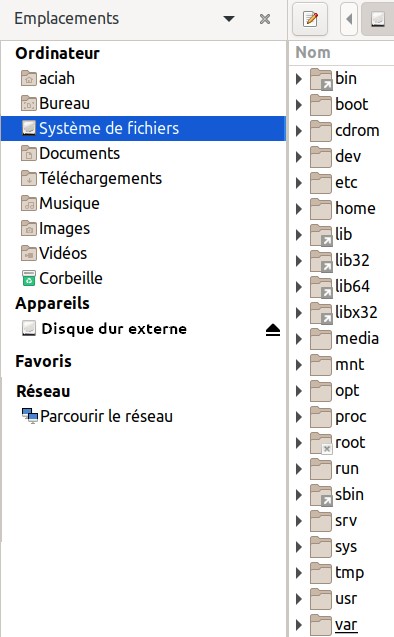Eject the Disque dur externe drive
This screenshot has height=637, width=394.
(273, 330)
